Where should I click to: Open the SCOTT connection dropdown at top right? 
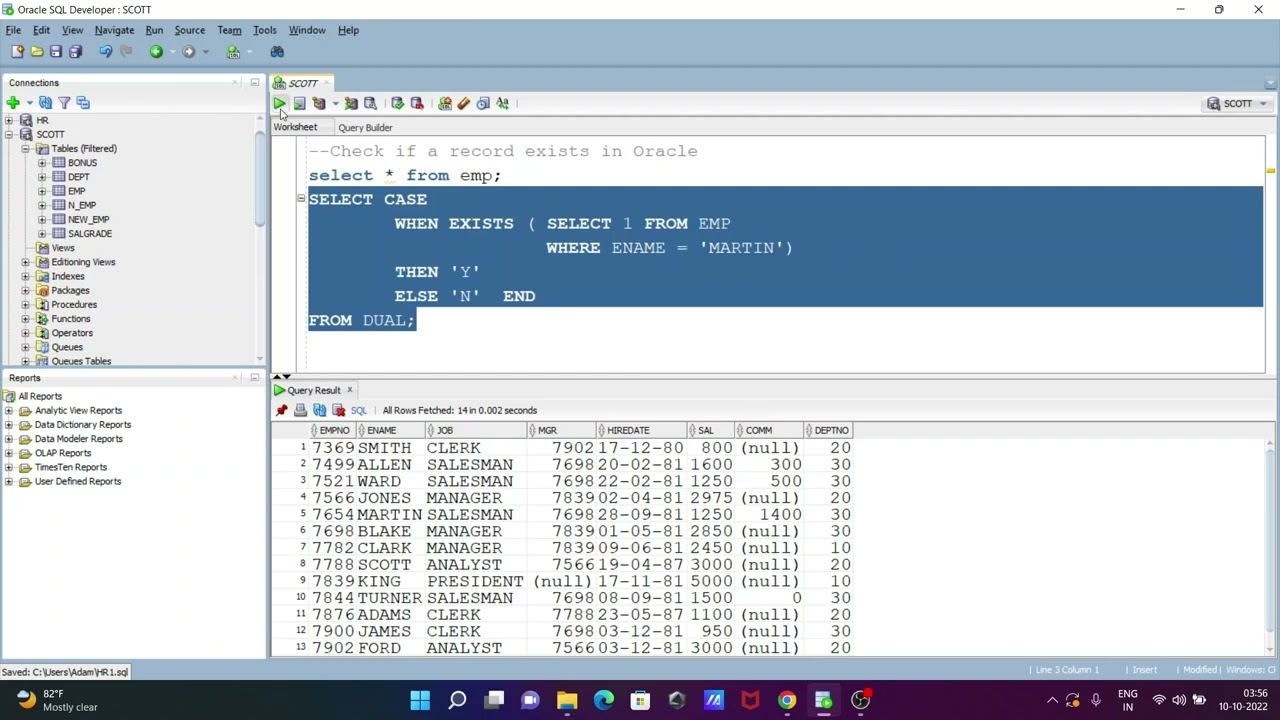pyautogui.click(x=1263, y=104)
